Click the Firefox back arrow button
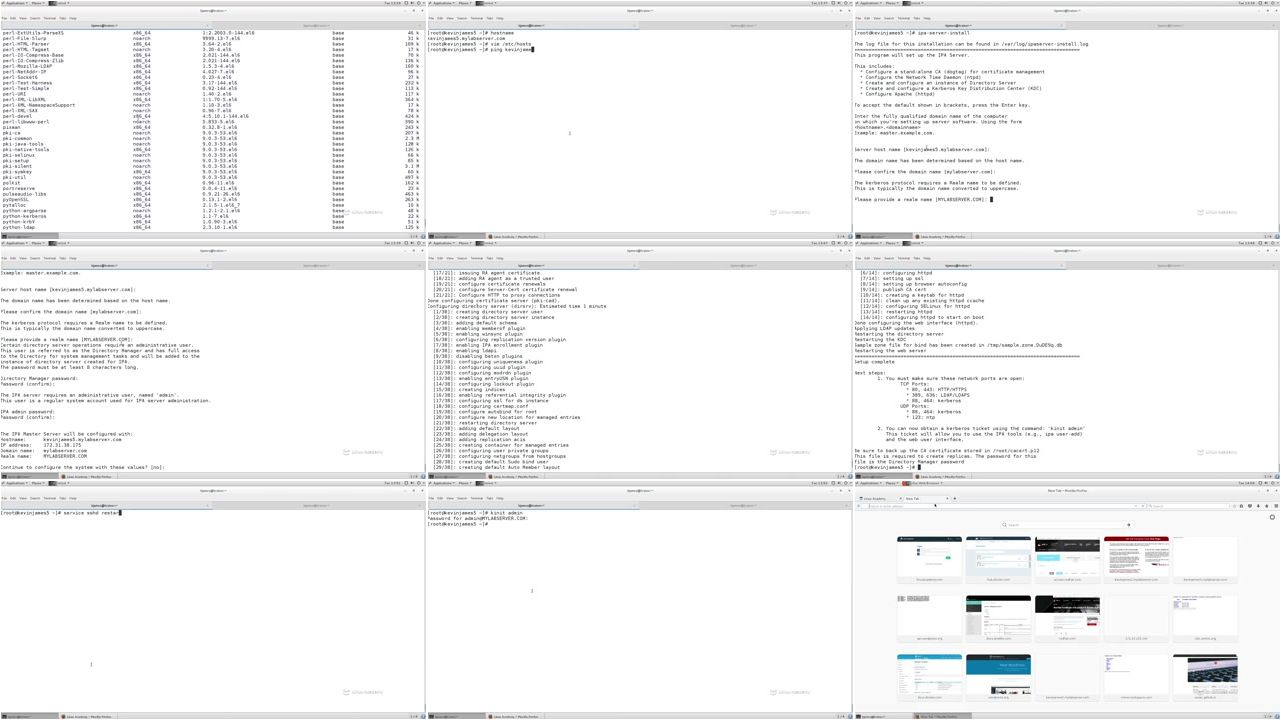 (859, 506)
